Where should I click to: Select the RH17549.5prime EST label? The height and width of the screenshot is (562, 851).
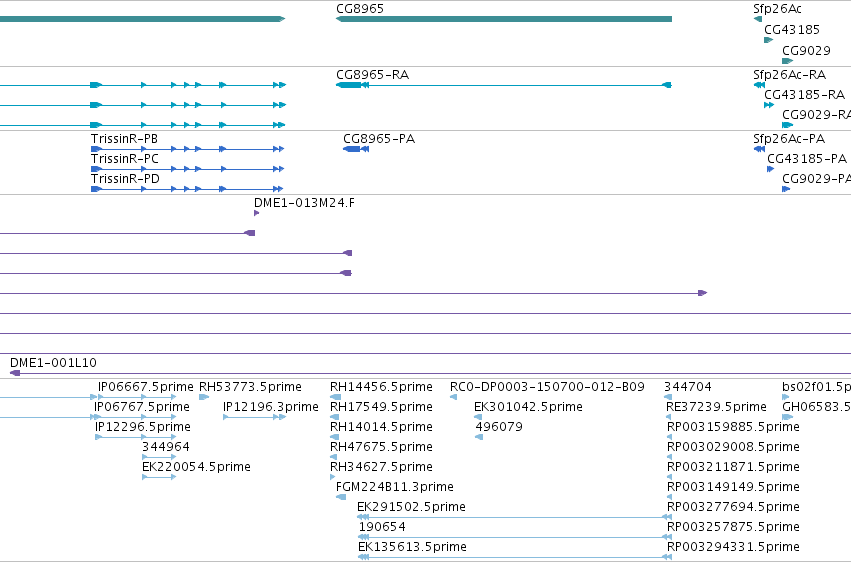click(381, 407)
